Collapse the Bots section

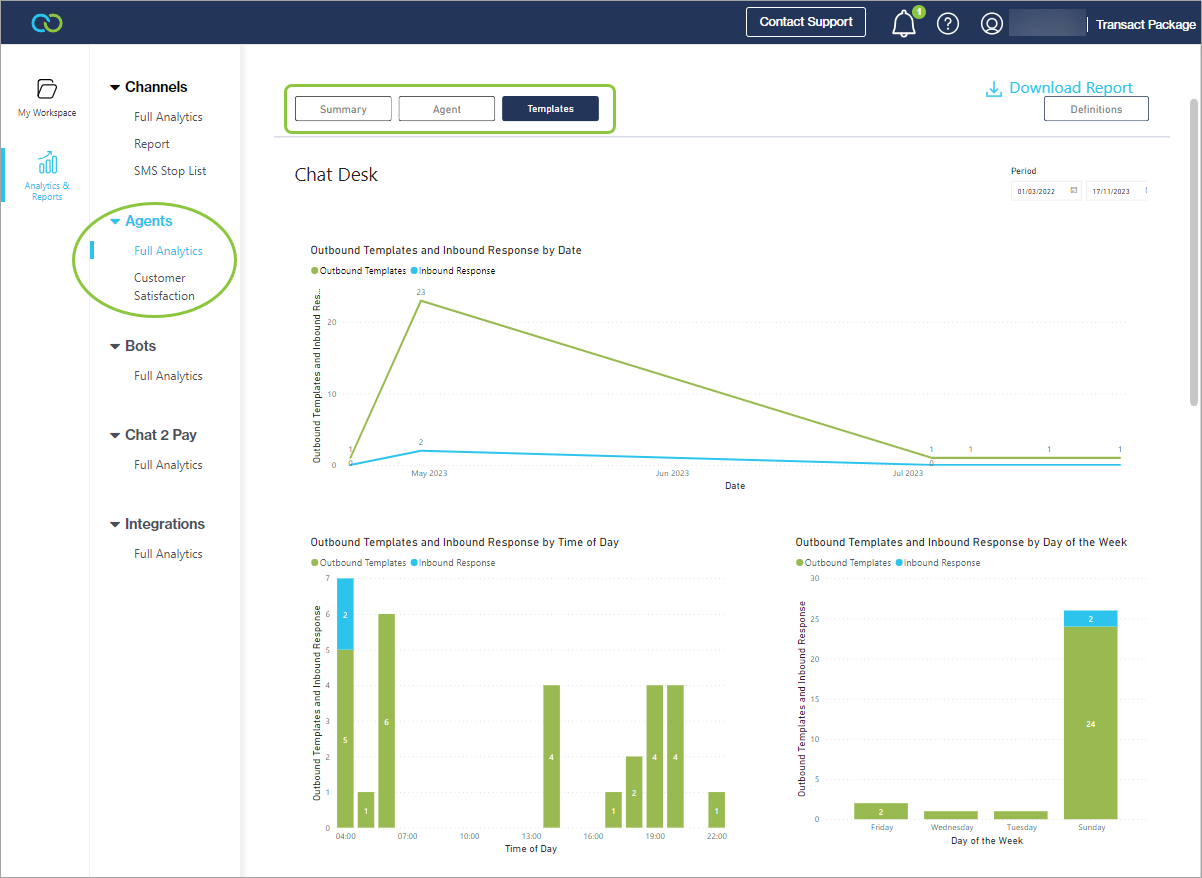coord(115,347)
